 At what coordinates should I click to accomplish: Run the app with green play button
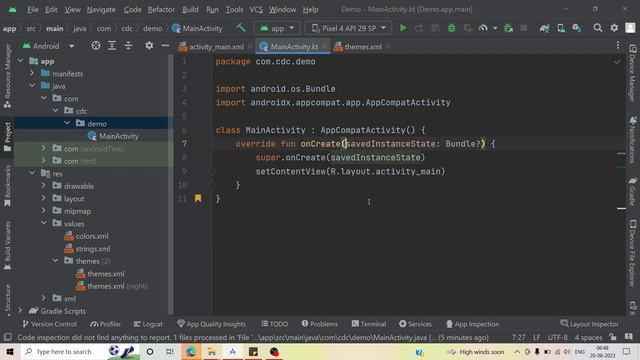click(x=403, y=28)
